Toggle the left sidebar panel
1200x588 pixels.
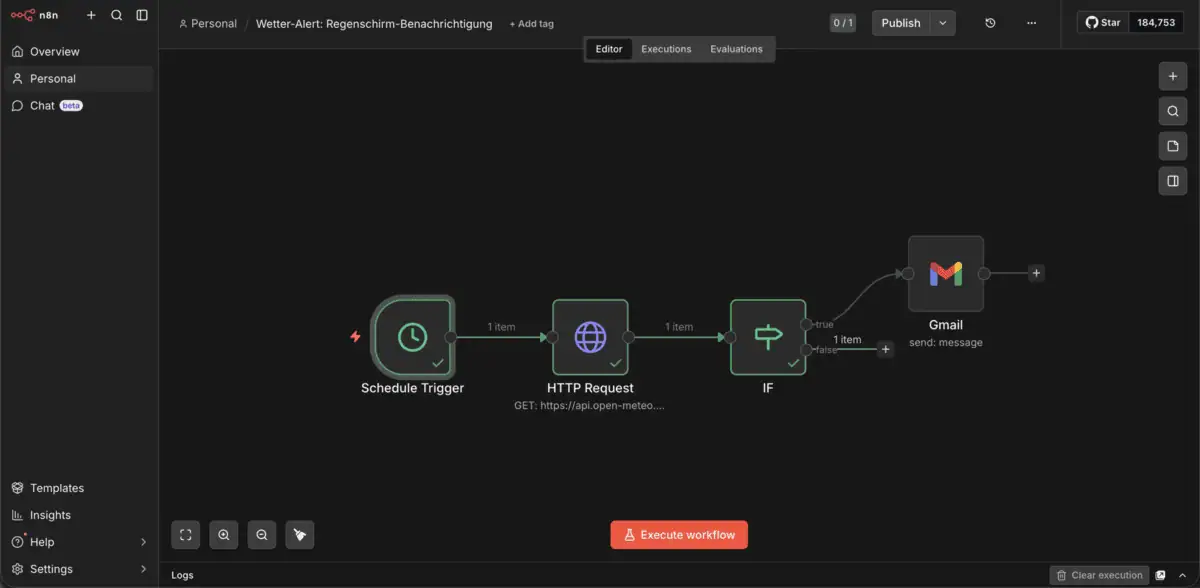(x=141, y=15)
